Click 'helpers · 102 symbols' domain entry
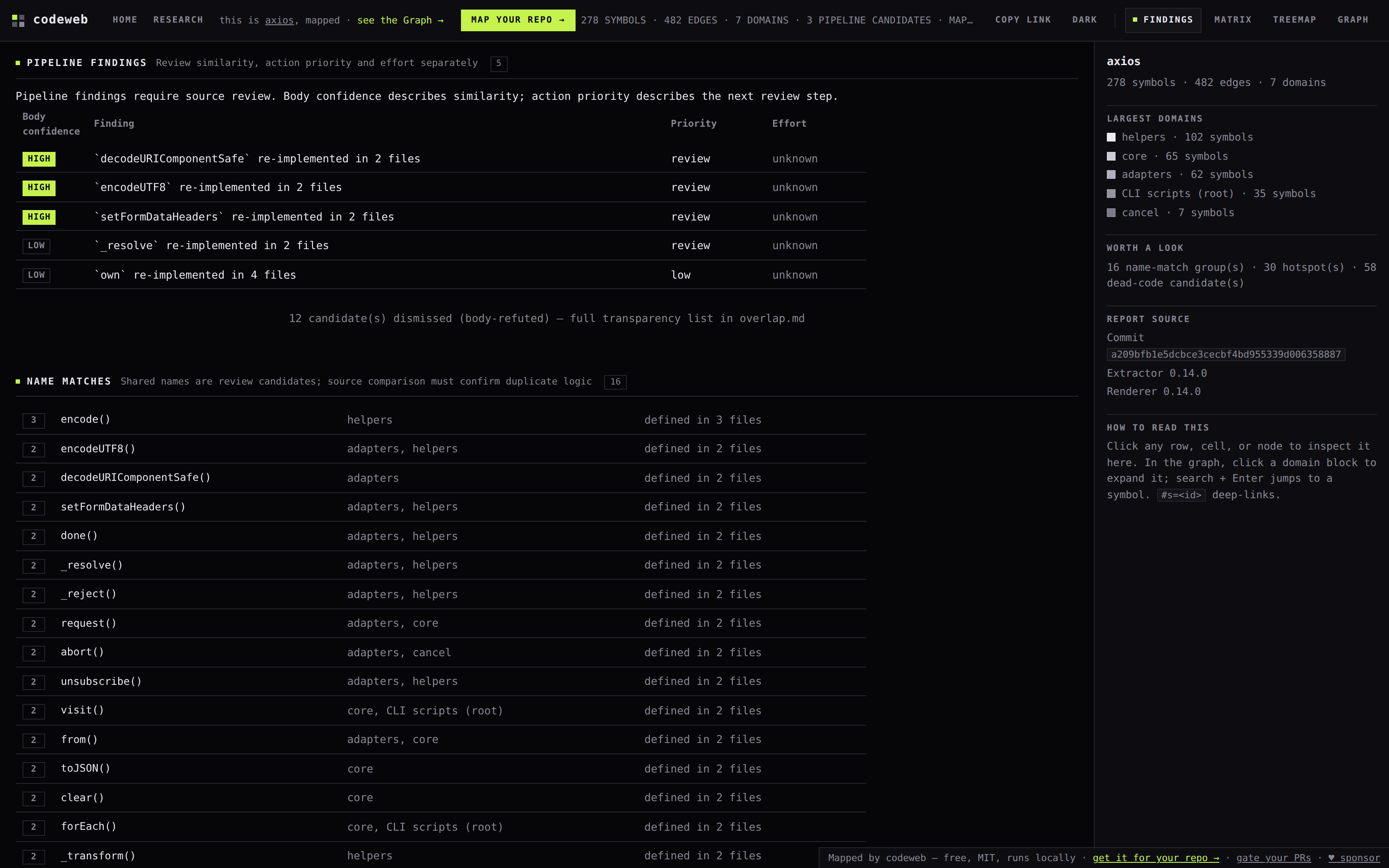The height and width of the screenshot is (868, 1389). 1180,137
